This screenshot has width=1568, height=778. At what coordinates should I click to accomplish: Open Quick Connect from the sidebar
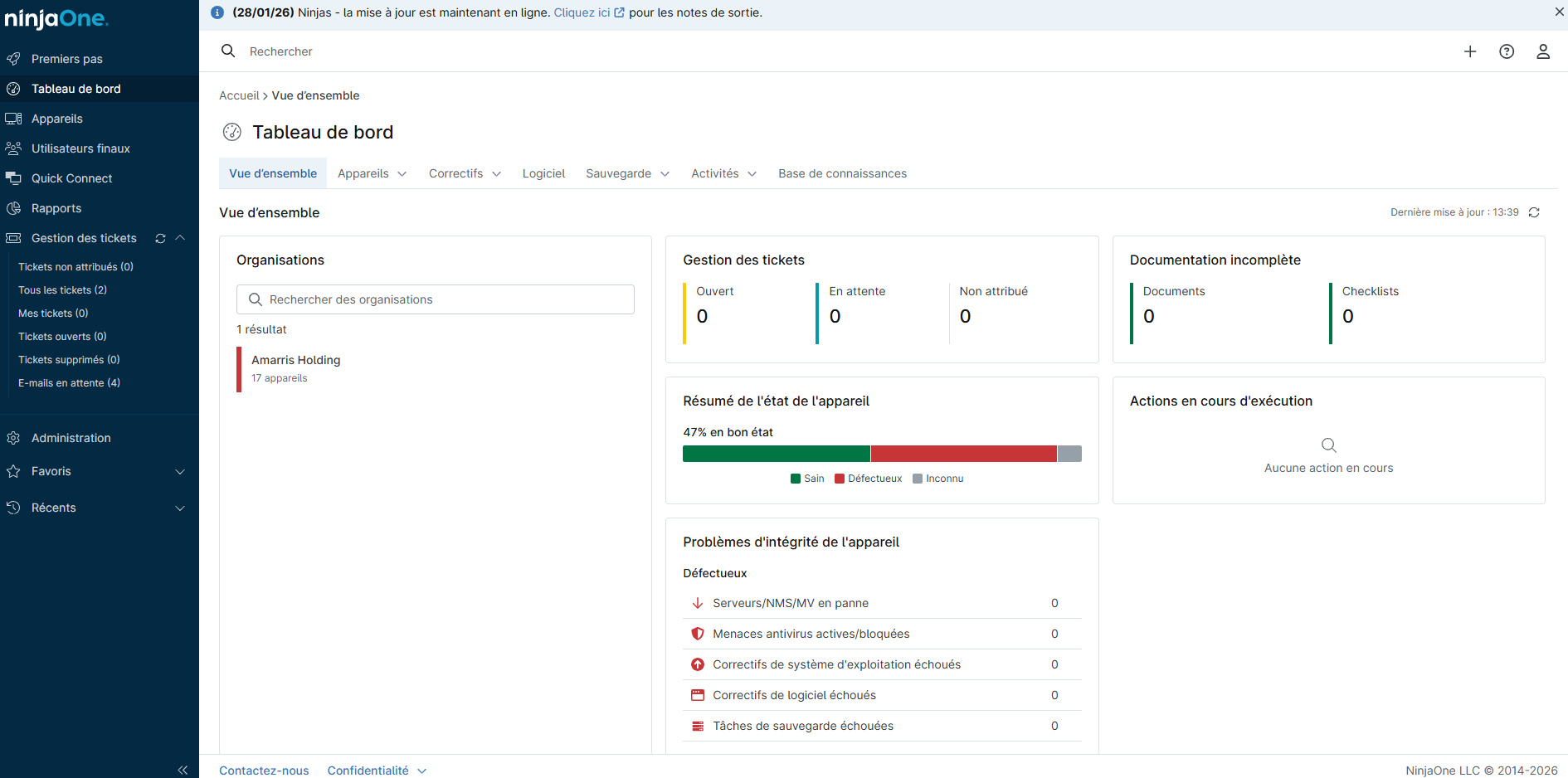(x=71, y=178)
